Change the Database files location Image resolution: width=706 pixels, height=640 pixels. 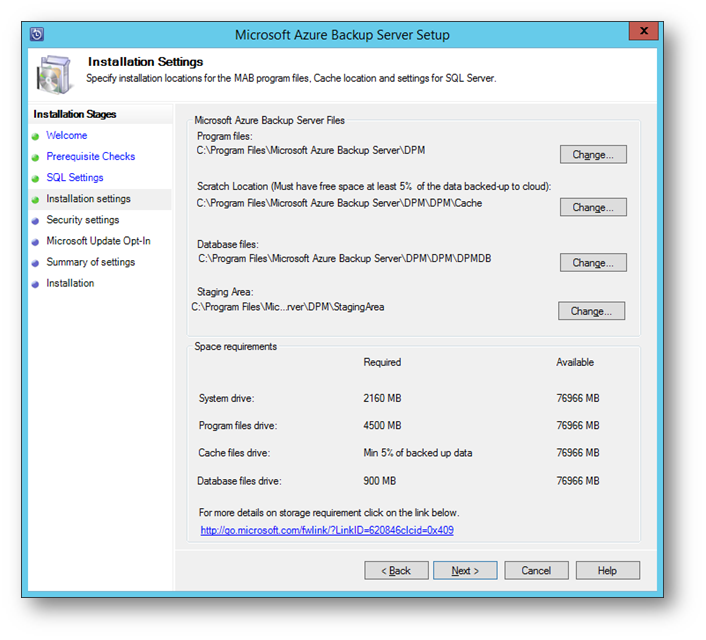[x=593, y=263]
